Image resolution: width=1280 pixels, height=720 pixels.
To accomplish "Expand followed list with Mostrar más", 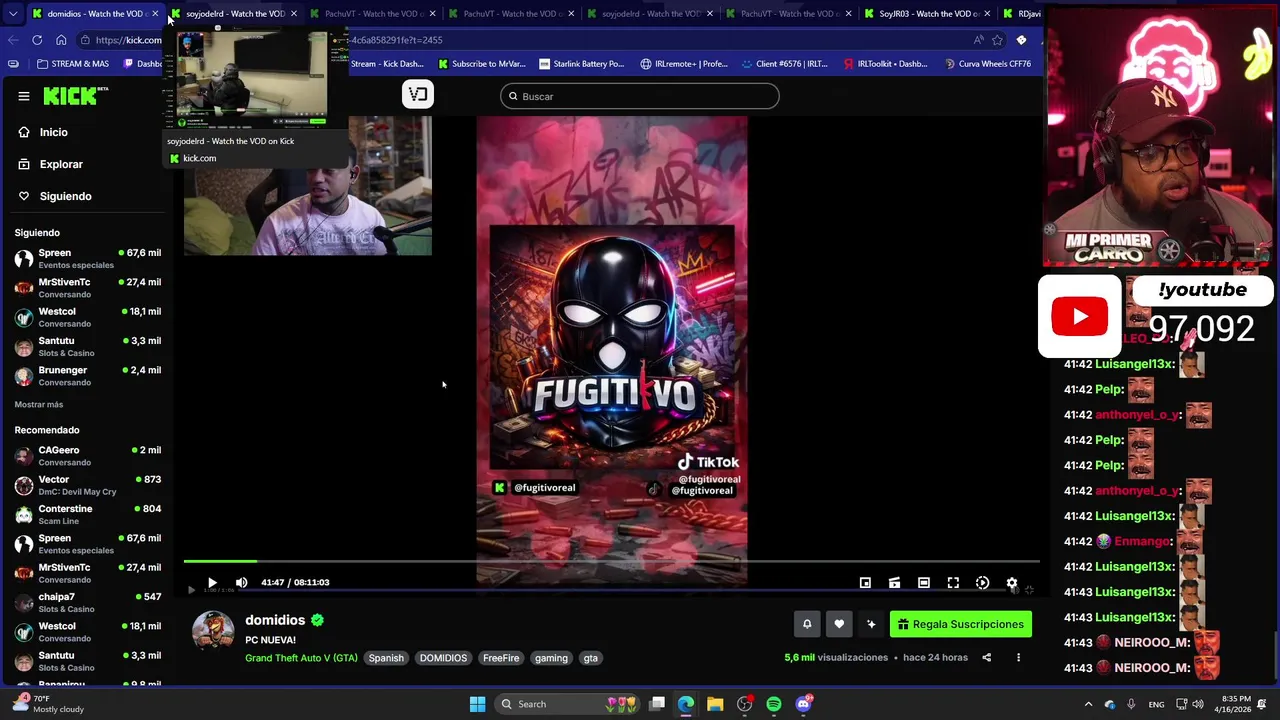I will tap(39, 404).
